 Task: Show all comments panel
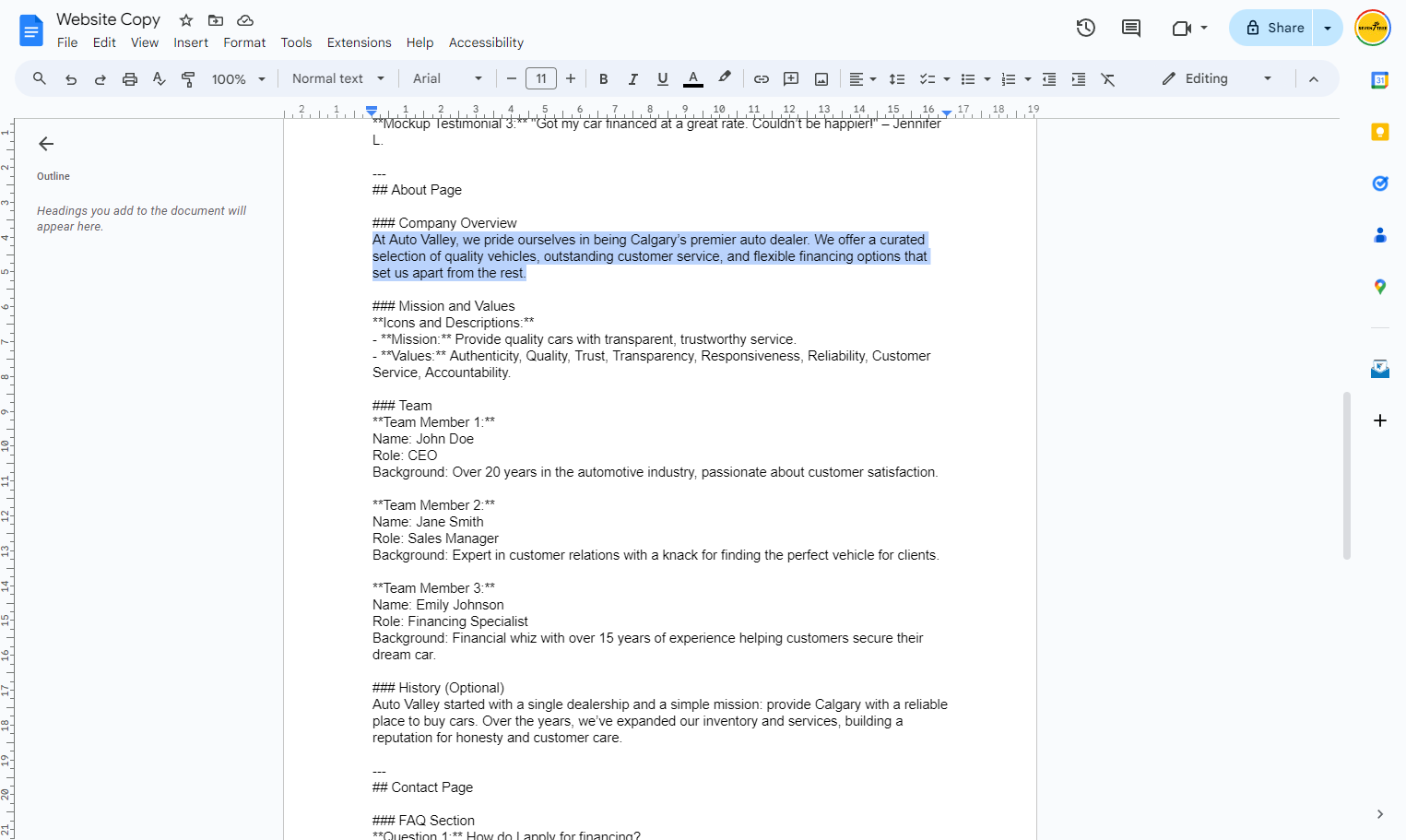pyautogui.click(x=1131, y=28)
